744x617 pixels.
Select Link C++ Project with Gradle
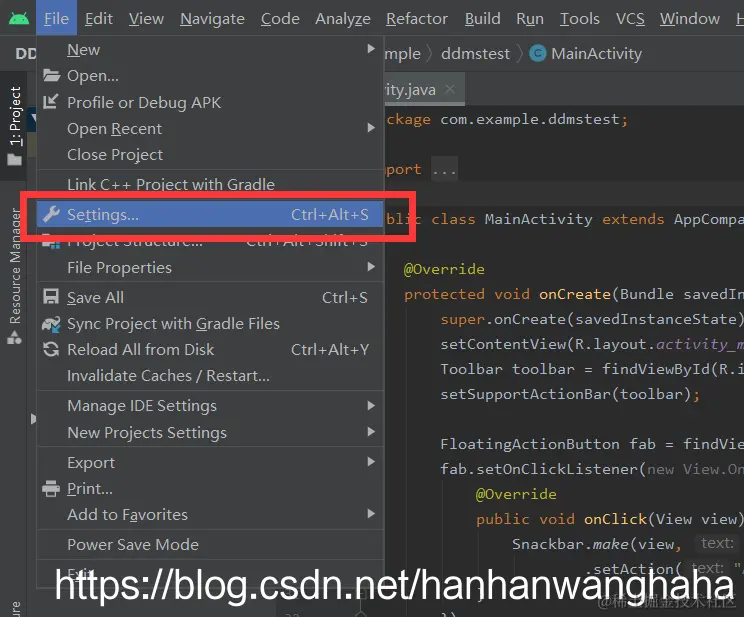click(210, 184)
